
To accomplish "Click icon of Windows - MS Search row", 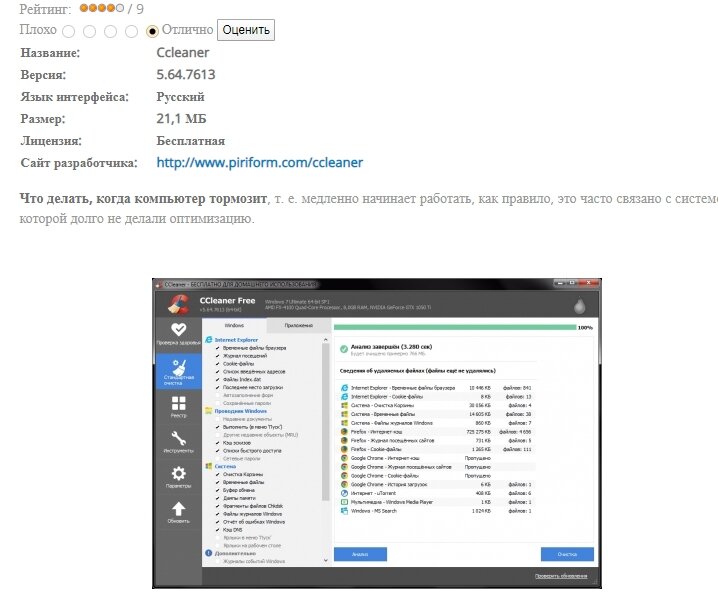I will (x=344, y=510).
